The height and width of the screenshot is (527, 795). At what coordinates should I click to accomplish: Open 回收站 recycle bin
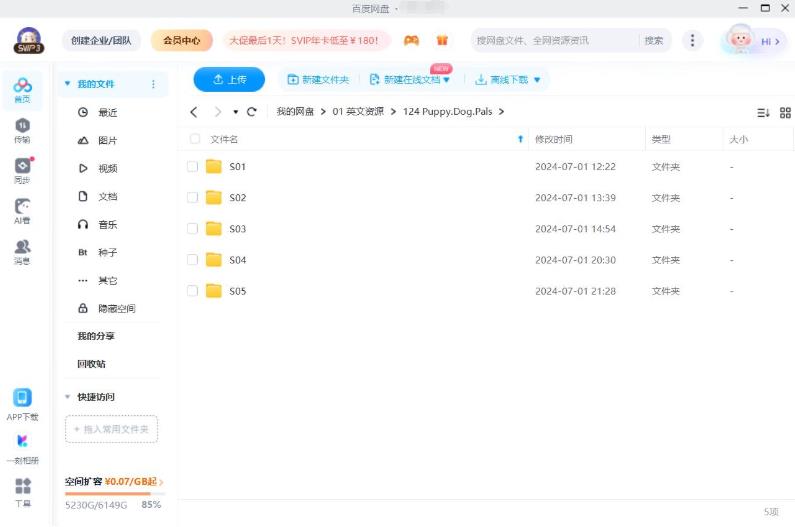point(91,364)
